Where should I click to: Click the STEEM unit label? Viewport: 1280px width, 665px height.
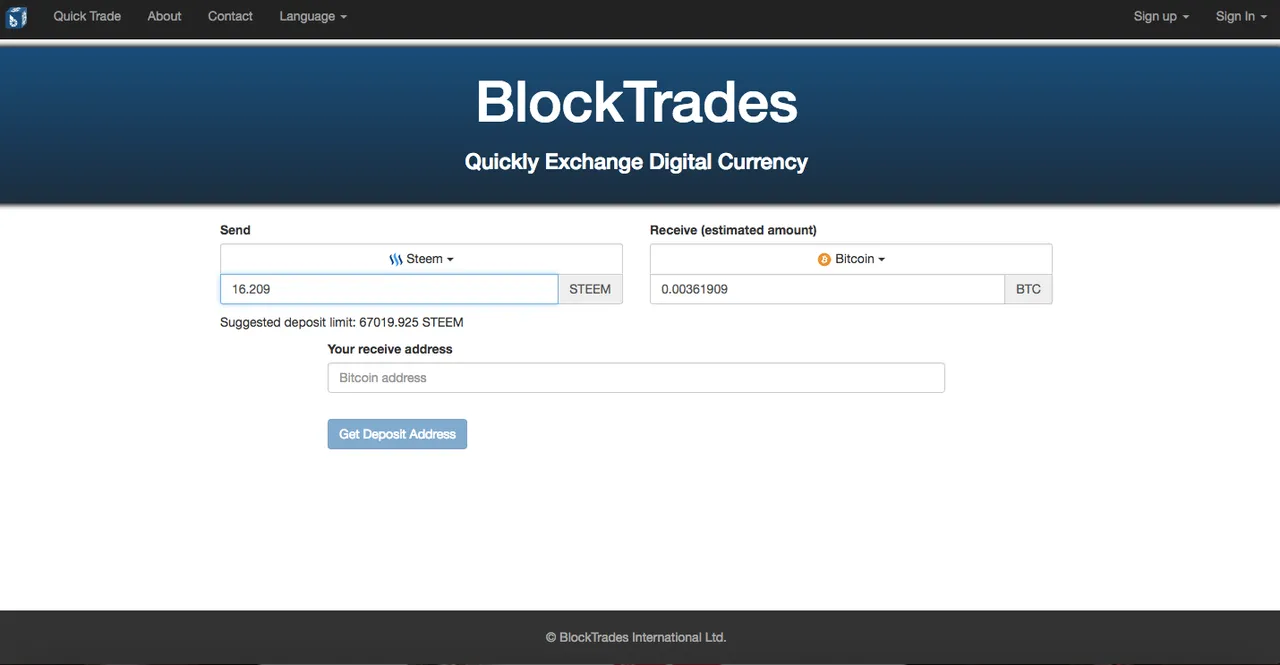590,289
